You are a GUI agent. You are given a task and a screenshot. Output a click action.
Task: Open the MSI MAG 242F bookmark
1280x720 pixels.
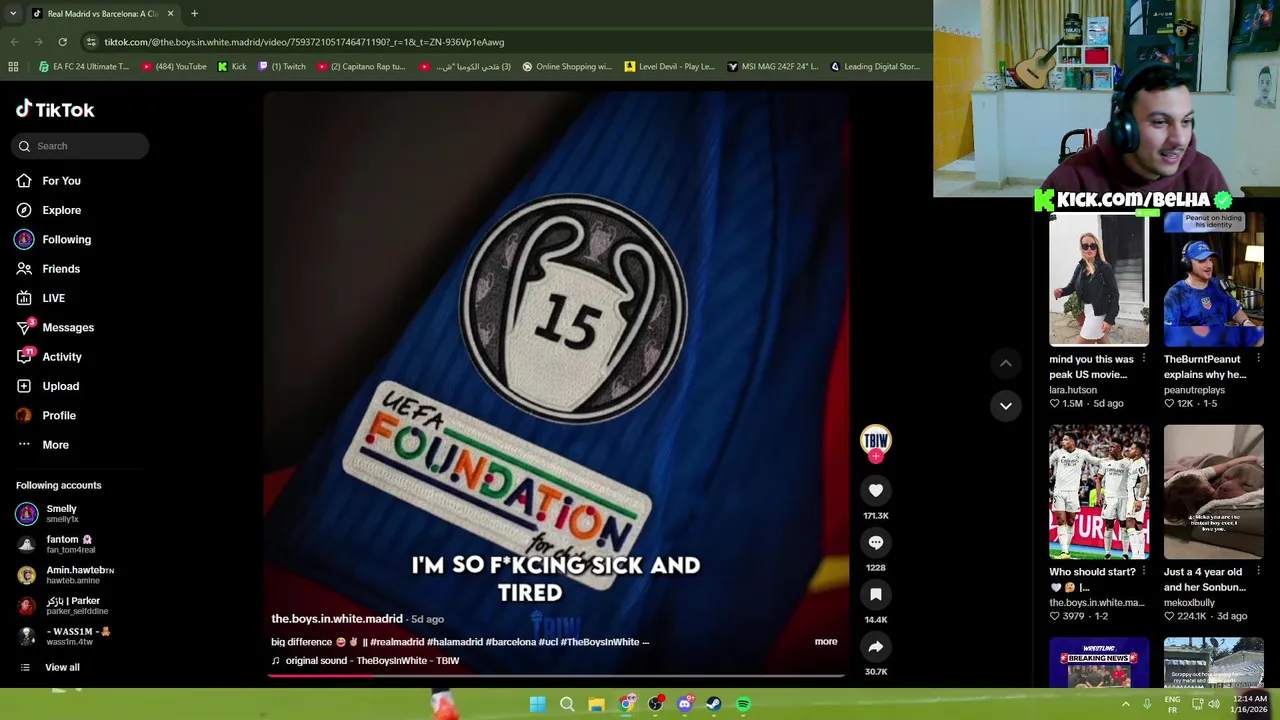click(x=773, y=67)
